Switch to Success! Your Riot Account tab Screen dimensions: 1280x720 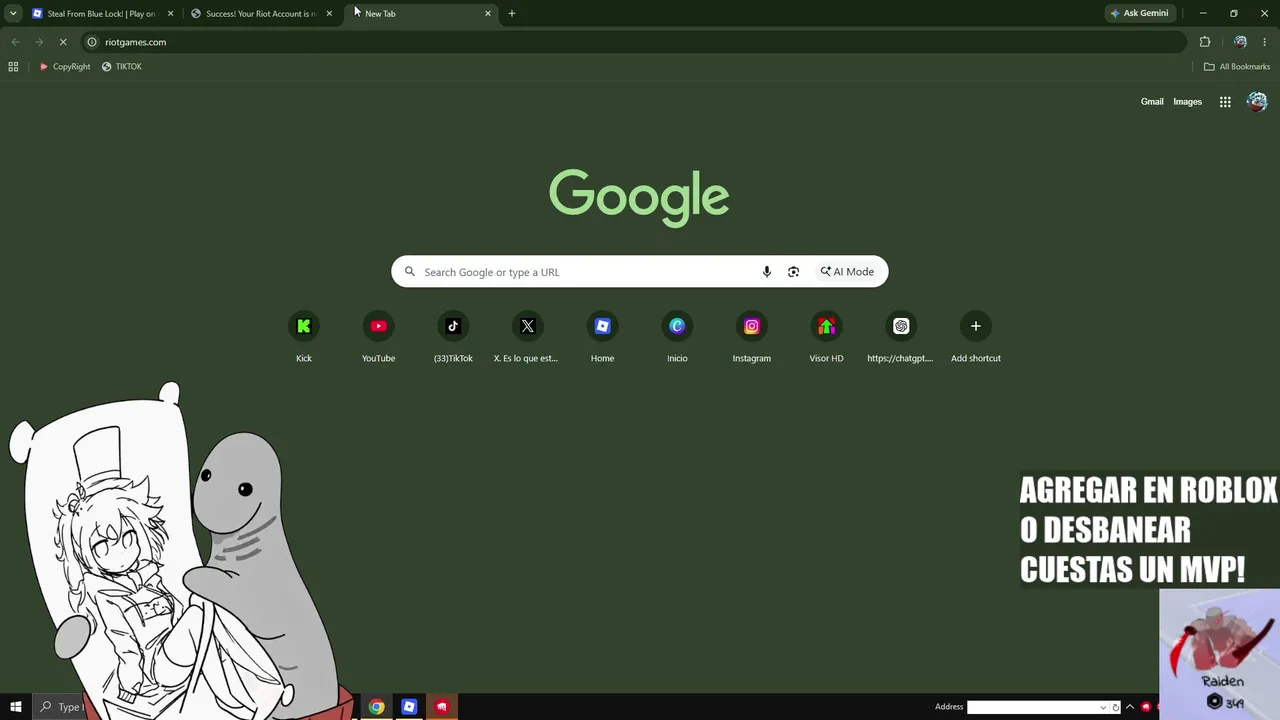(258, 13)
